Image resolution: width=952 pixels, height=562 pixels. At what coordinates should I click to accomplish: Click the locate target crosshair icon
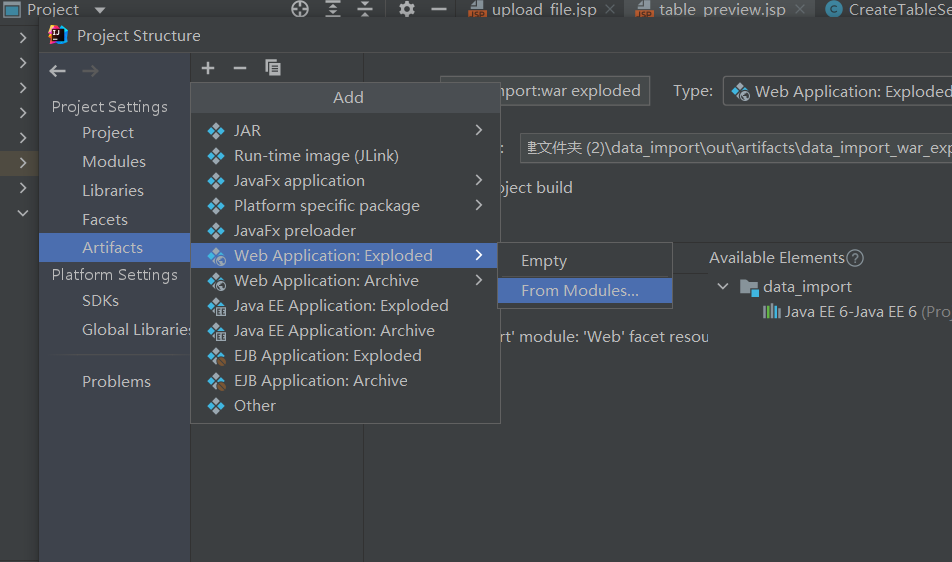300,10
